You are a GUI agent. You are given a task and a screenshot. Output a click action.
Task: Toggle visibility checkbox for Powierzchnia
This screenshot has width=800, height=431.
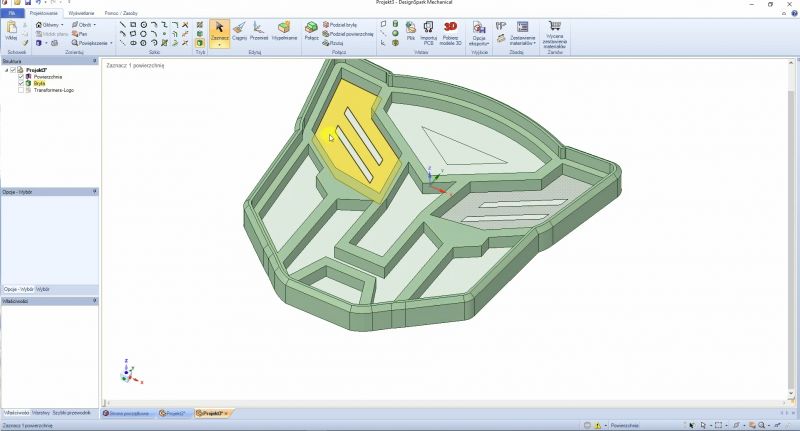[21, 77]
